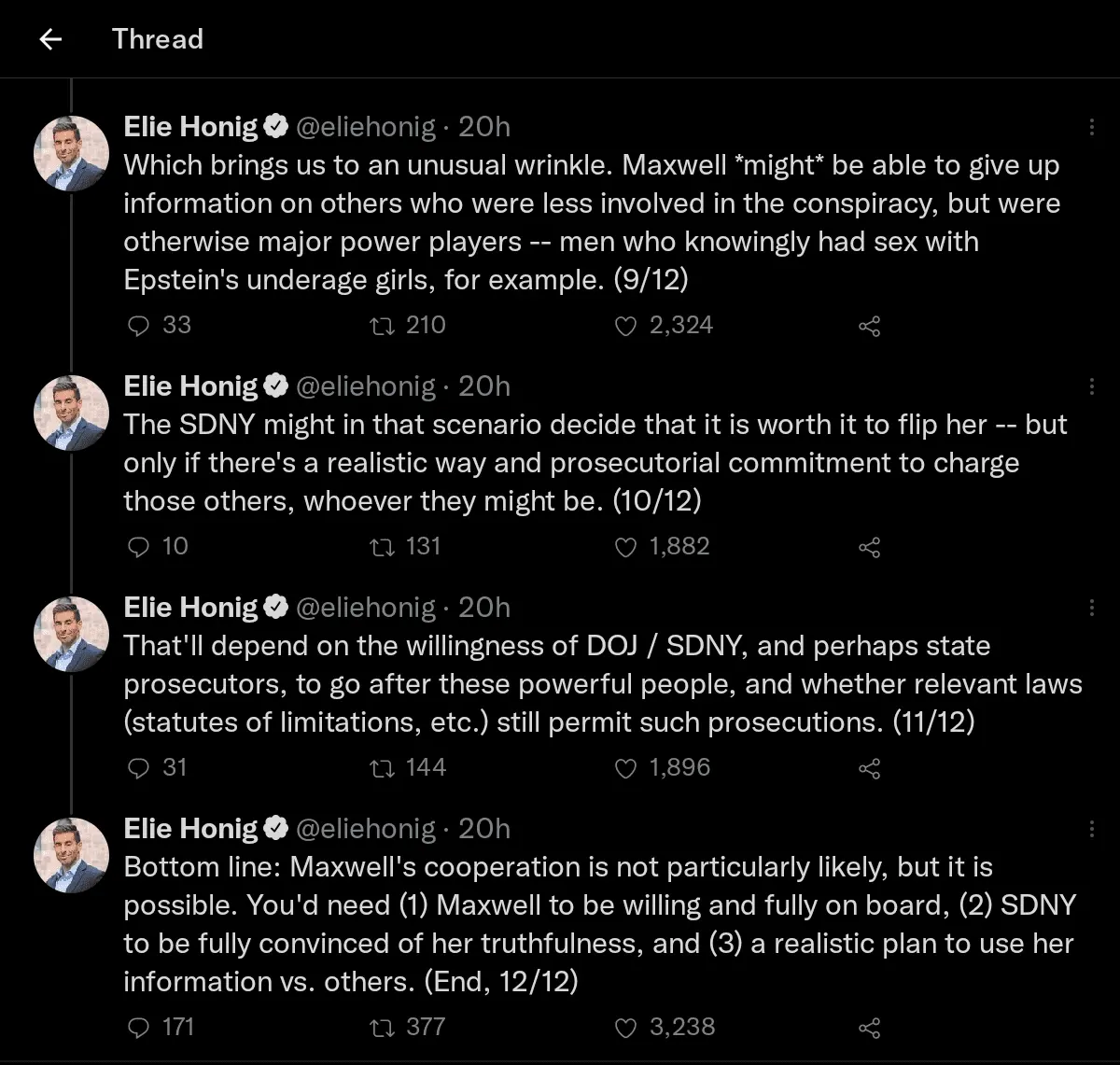
Task: Reply to the final (End, 12/12) tweet
Action: click(138, 1027)
